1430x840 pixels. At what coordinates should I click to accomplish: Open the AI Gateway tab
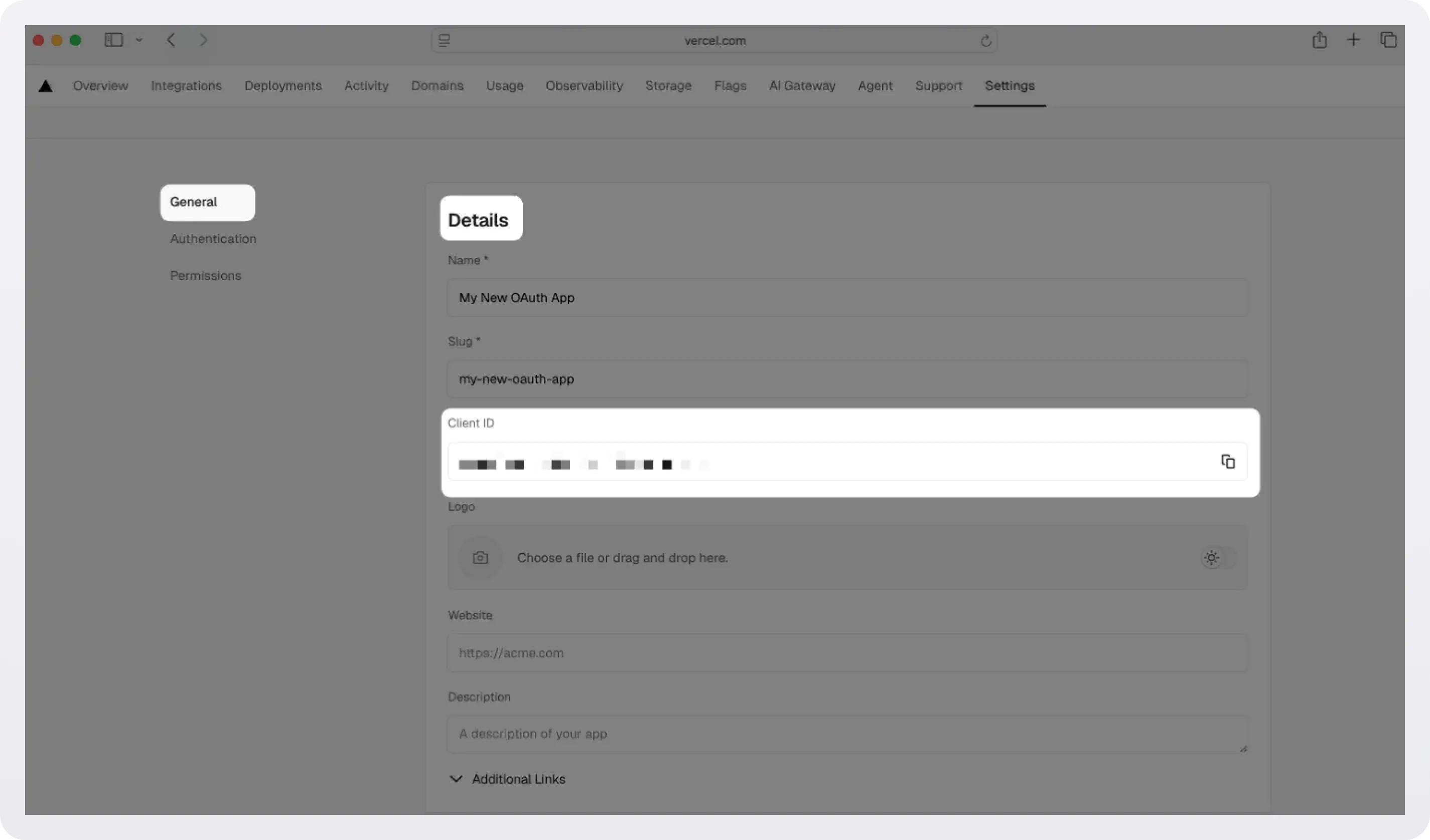(x=801, y=86)
